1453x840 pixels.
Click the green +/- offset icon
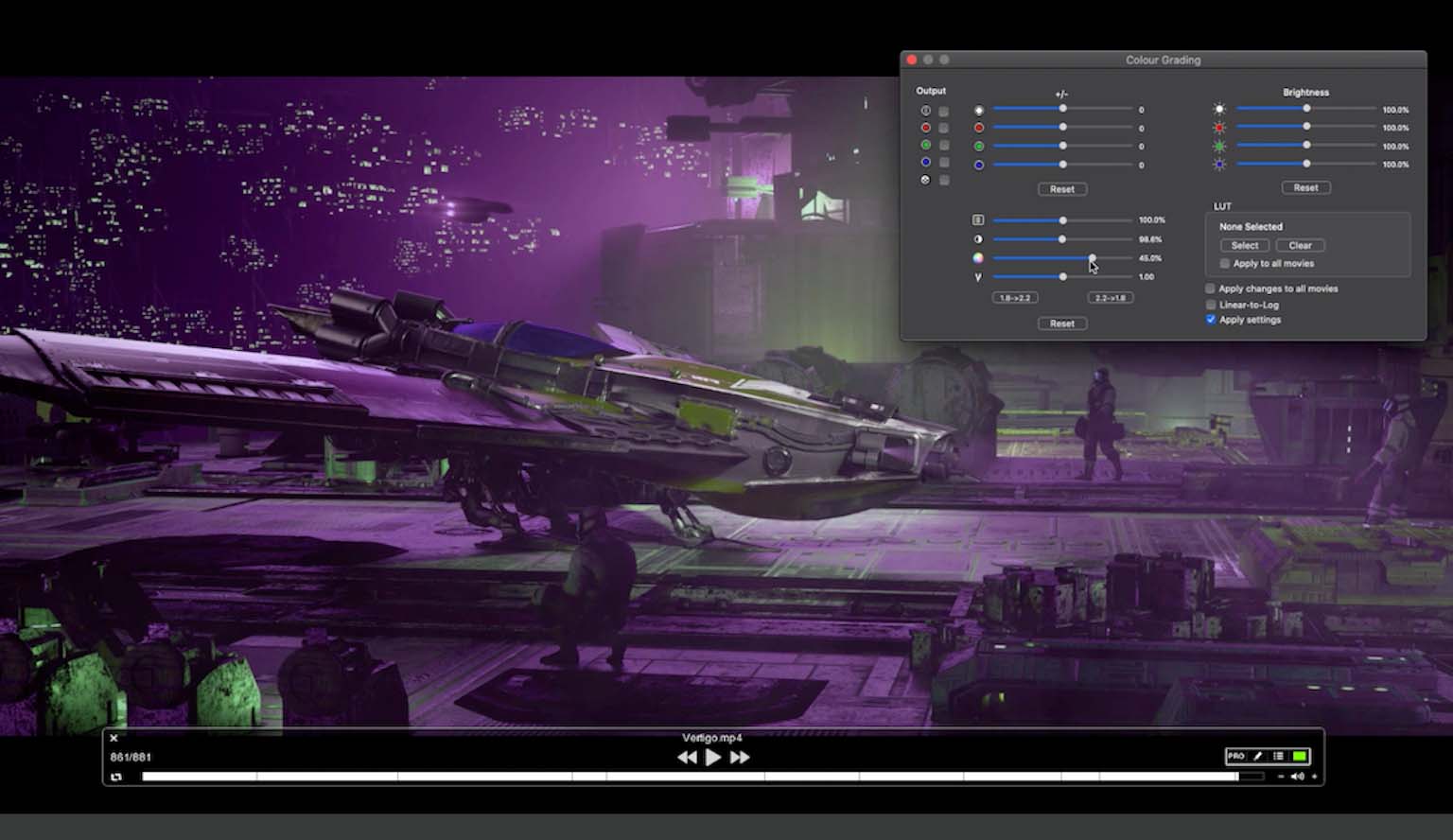click(979, 146)
